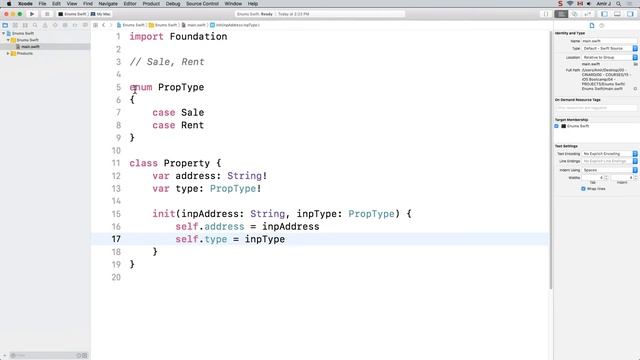Open the Line Endings dropdown
This screenshot has width=640, height=360.
(x=609, y=161)
